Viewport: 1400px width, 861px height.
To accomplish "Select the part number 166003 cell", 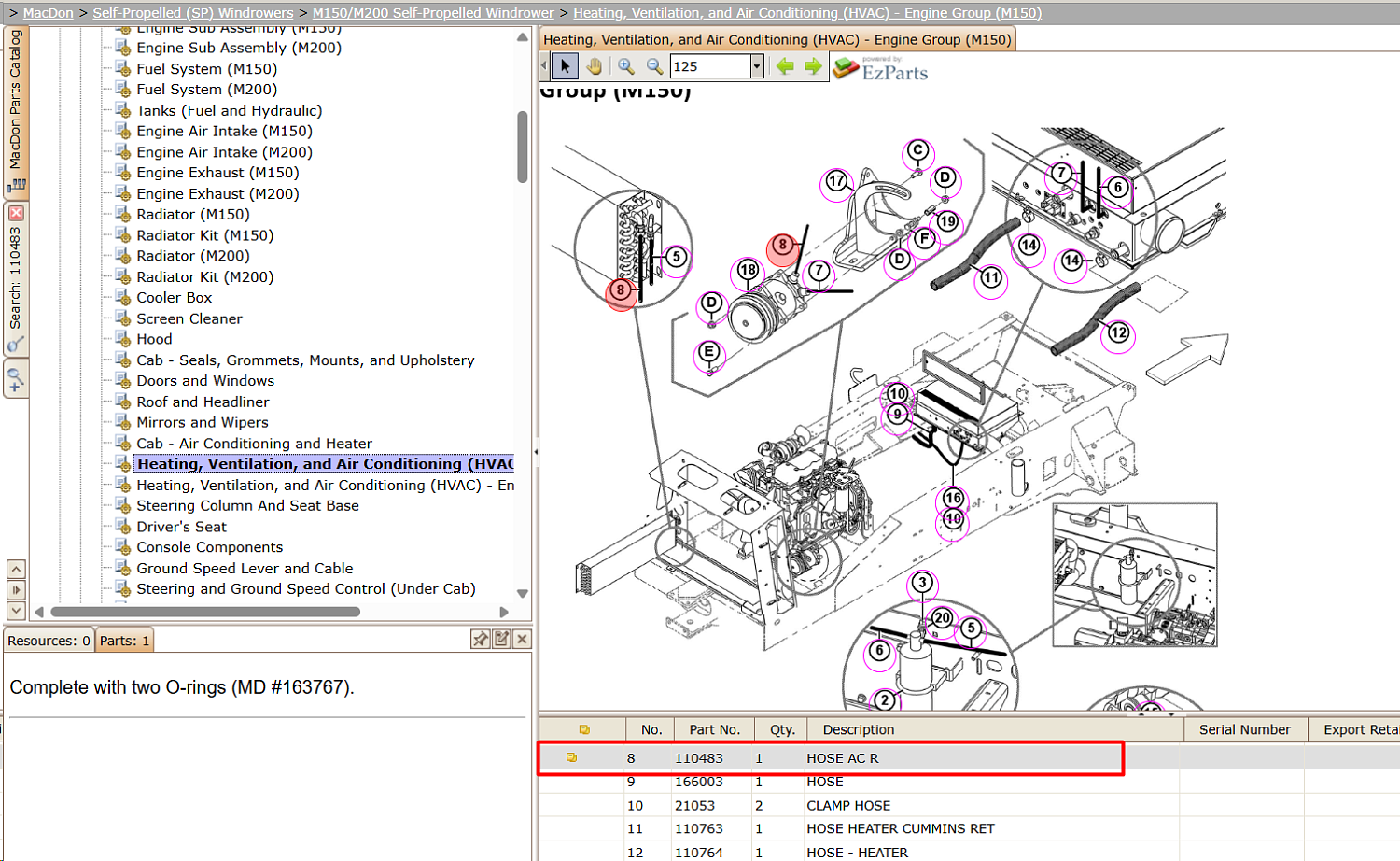I will [699, 782].
